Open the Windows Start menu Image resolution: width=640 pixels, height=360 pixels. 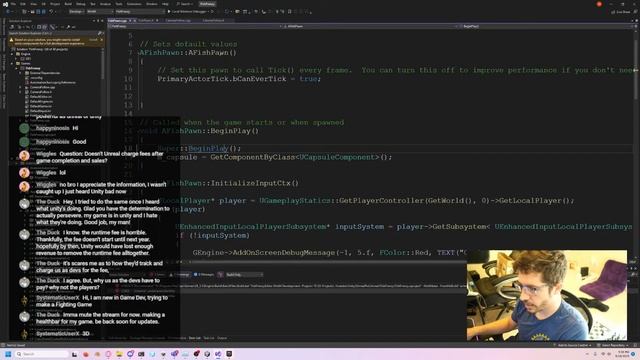click(x=8, y=354)
